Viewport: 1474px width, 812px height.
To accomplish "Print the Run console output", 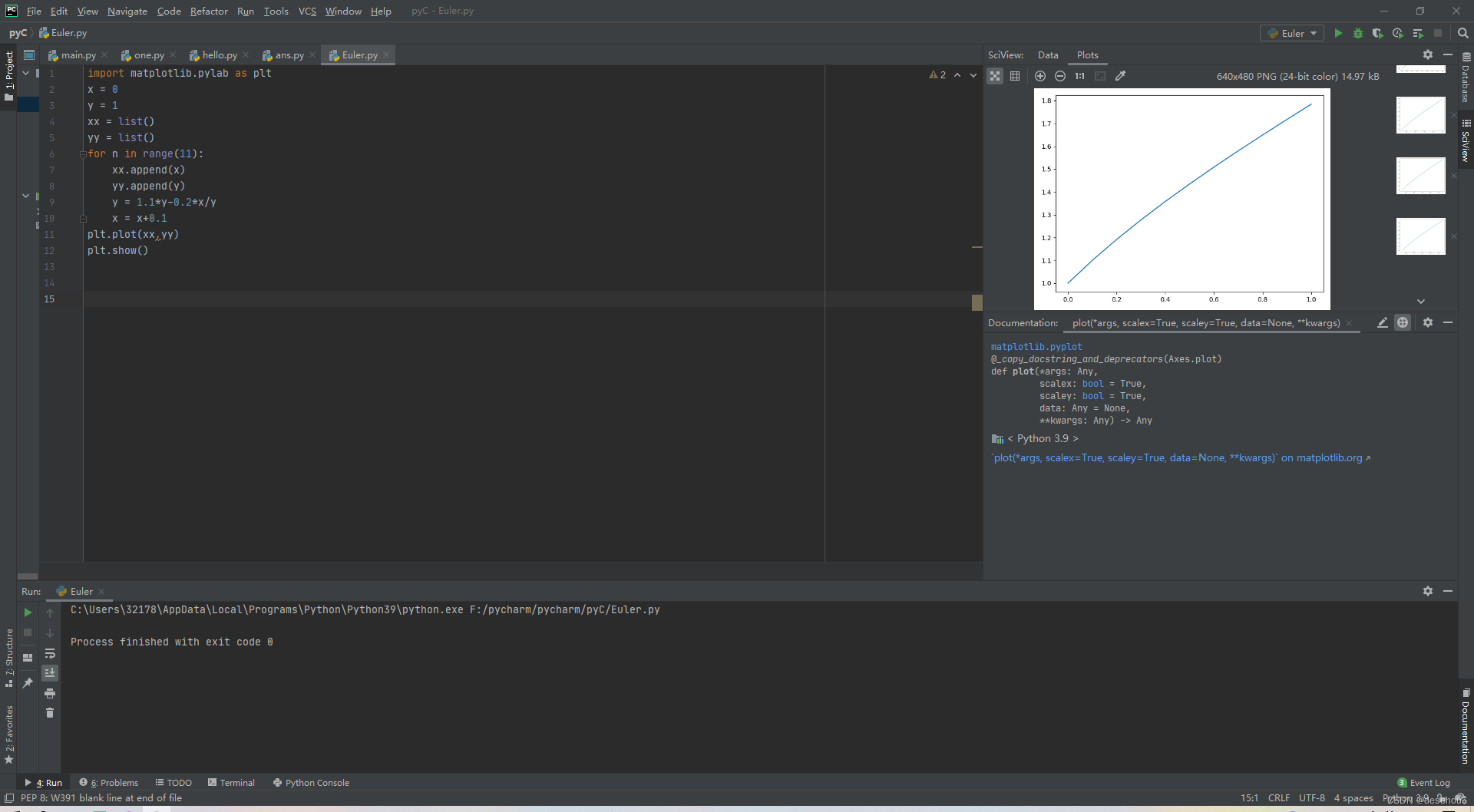I will click(50, 693).
